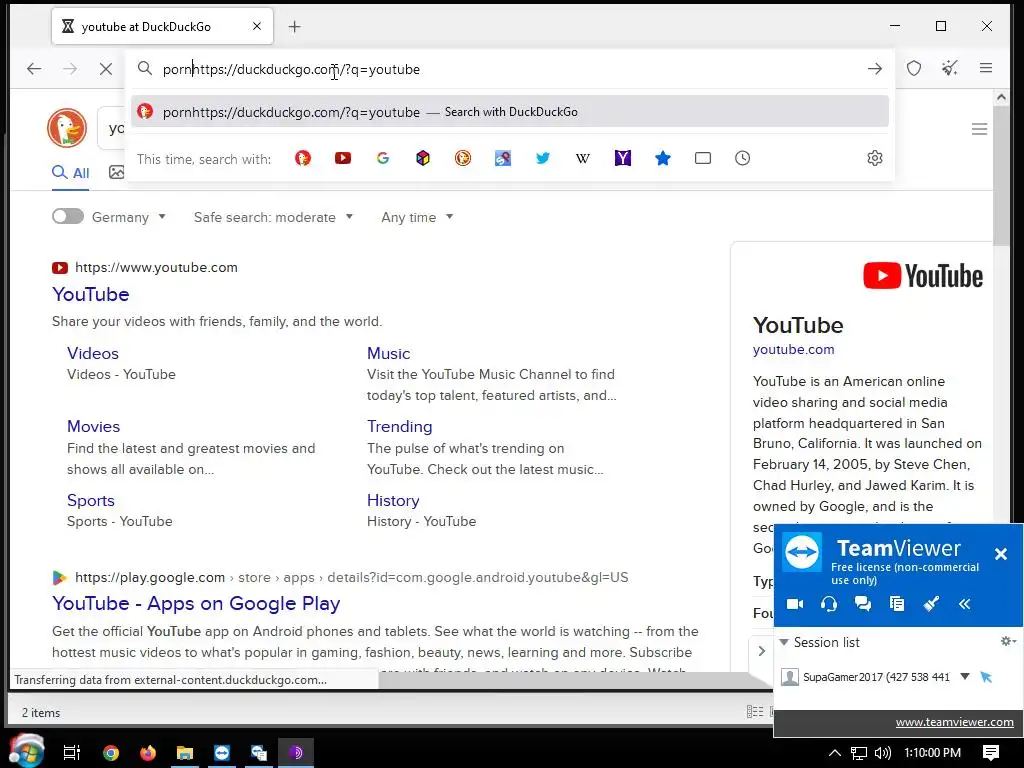Open Chrome from the taskbar
This screenshot has width=1024, height=768.
[111, 753]
